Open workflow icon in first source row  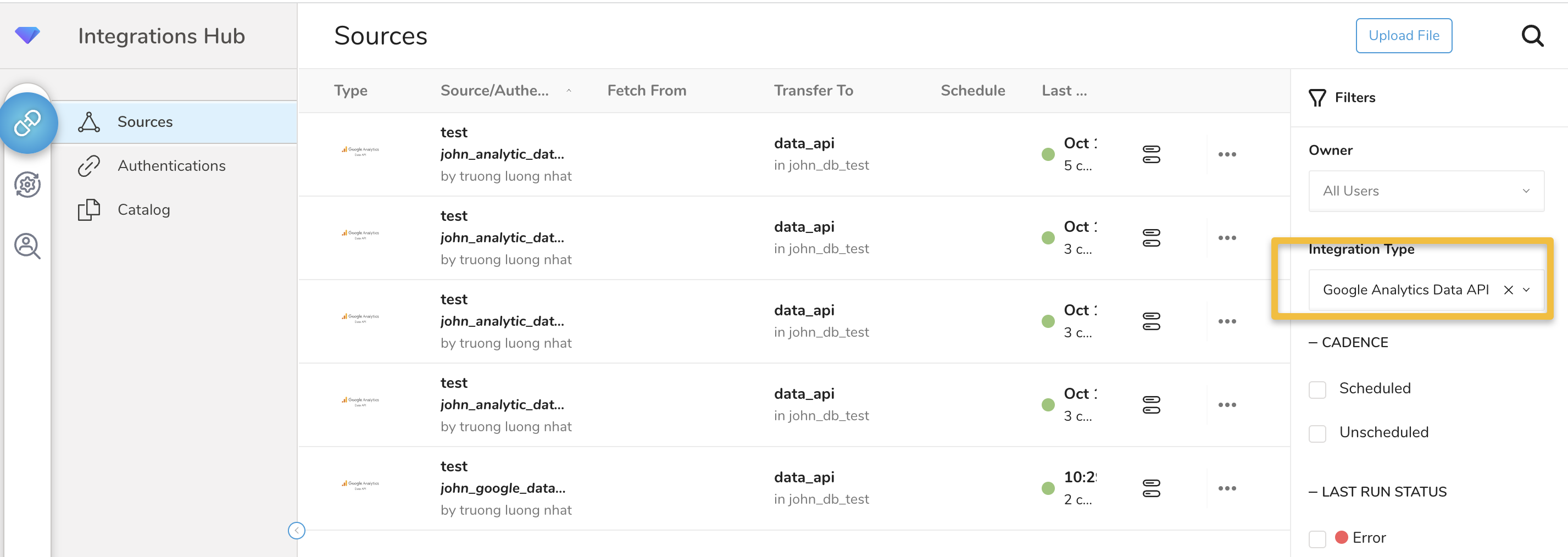1150,154
